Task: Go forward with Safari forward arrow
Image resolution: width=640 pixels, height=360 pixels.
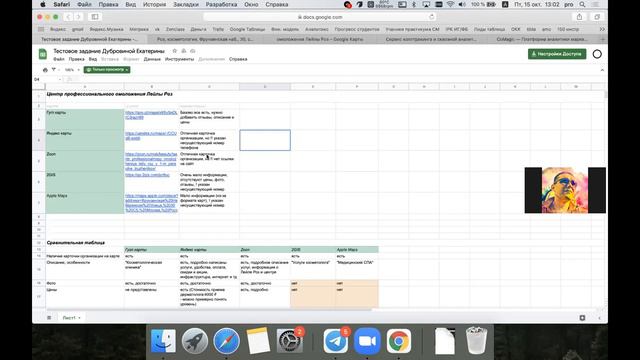Action: (78, 17)
